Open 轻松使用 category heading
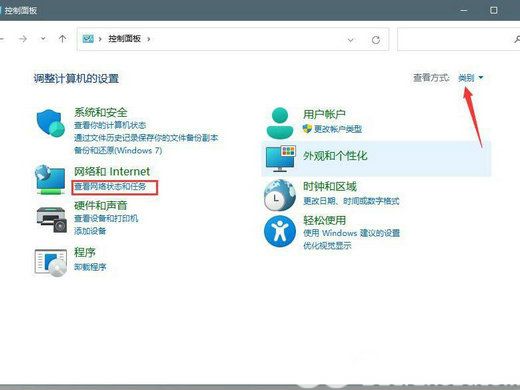This screenshot has width=520, height=390. [x=324, y=220]
